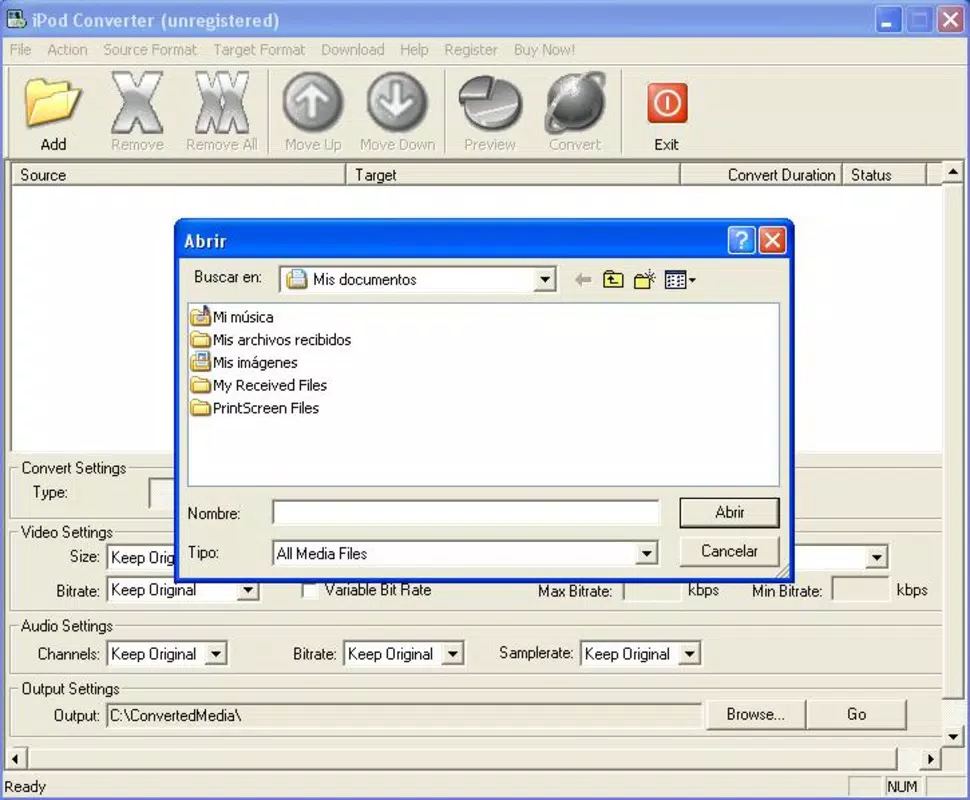Select the Mis imágenes folder
970x800 pixels.
coord(244,362)
